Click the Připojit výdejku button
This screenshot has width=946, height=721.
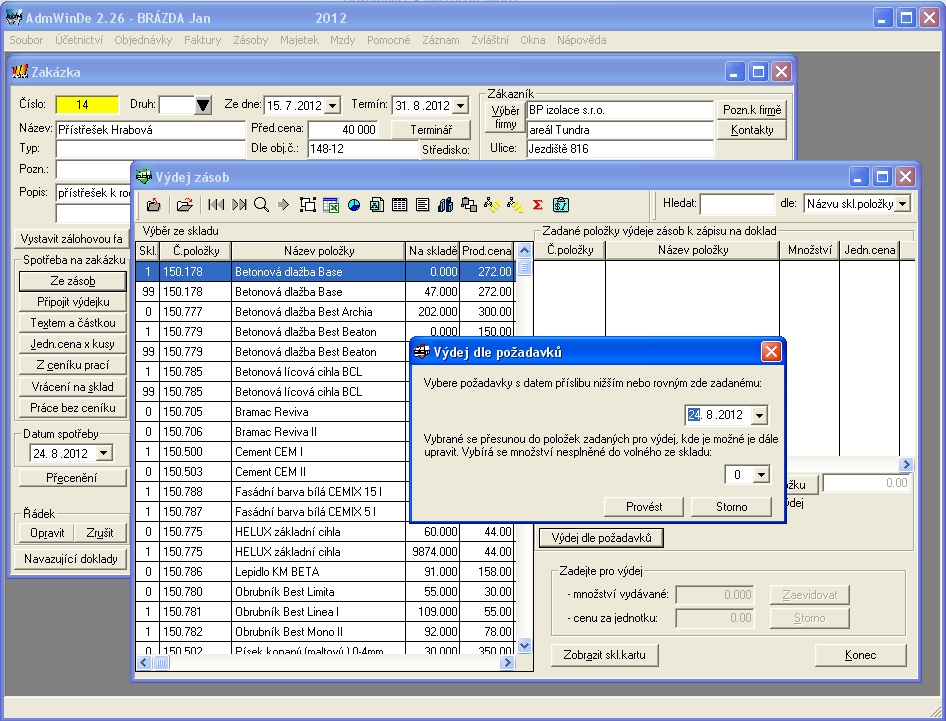tap(73, 302)
